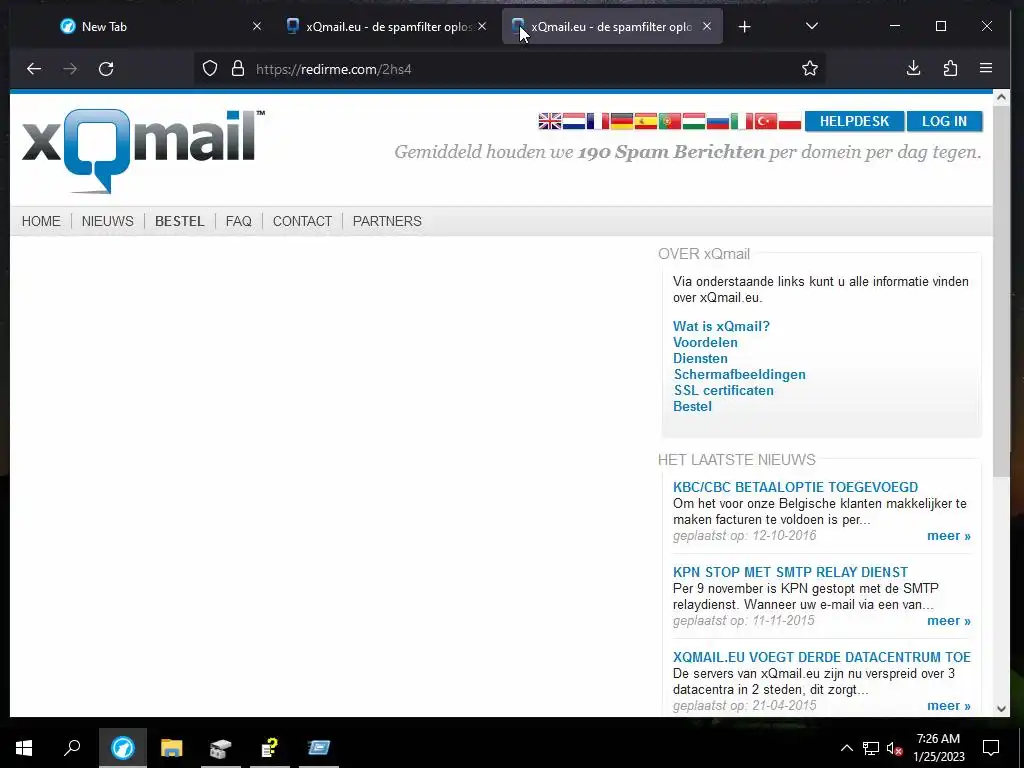This screenshot has height=768, width=1024.
Task: Open the FAQ menu item
Action: [238, 221]
